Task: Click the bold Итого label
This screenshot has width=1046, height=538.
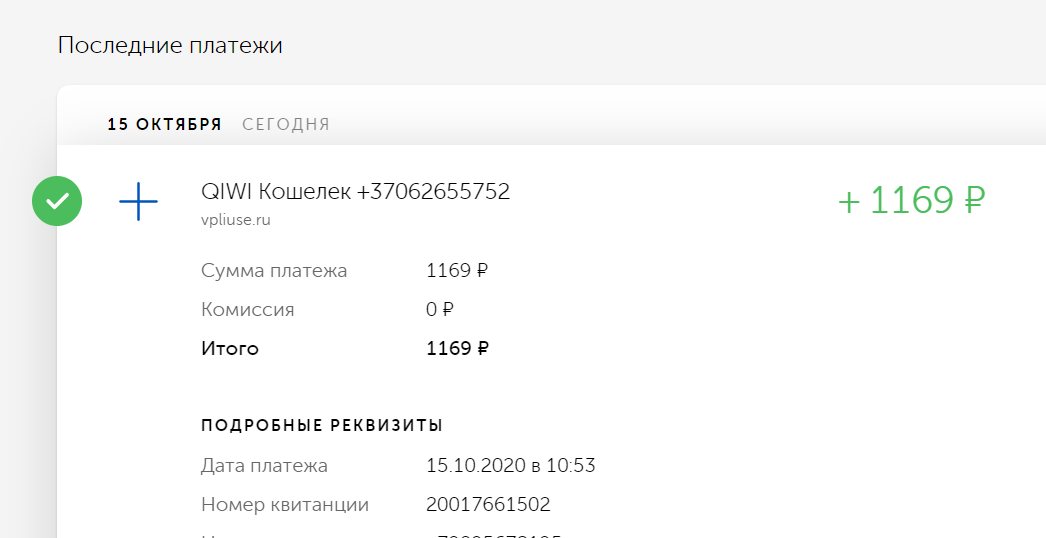Action: coord(229,348)
